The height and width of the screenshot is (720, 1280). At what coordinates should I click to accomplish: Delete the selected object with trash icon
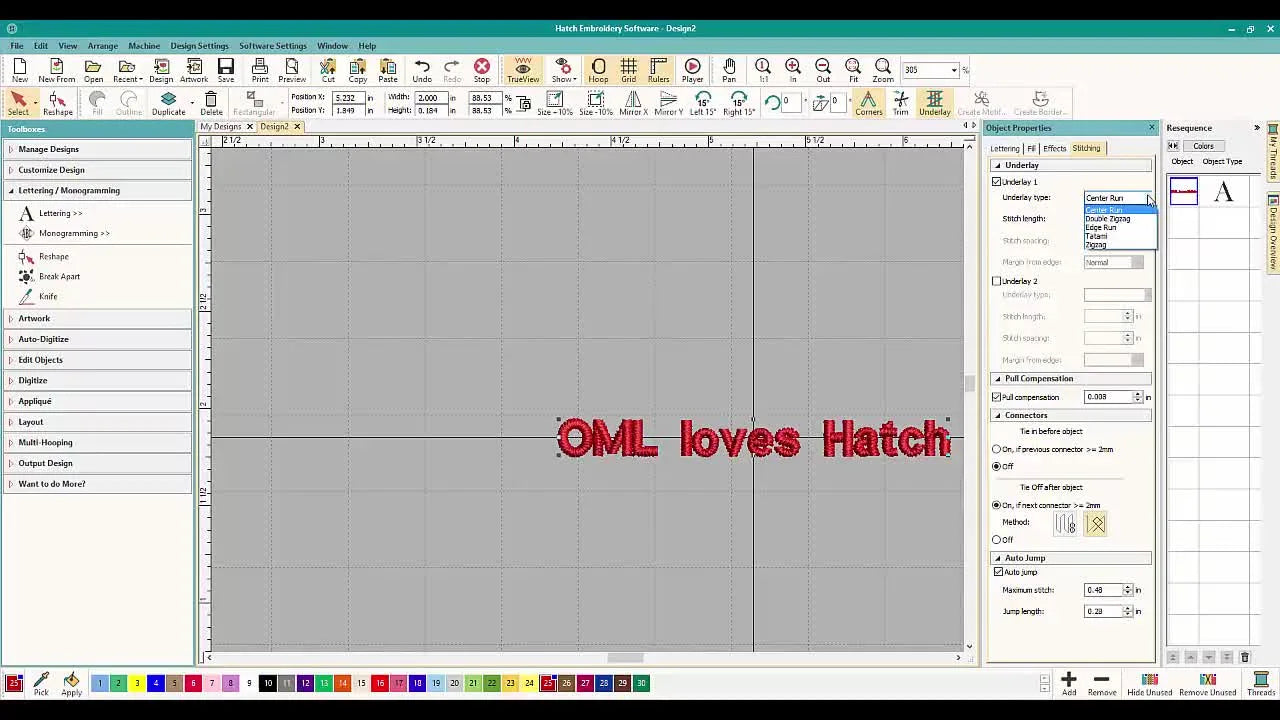(211, 103)
